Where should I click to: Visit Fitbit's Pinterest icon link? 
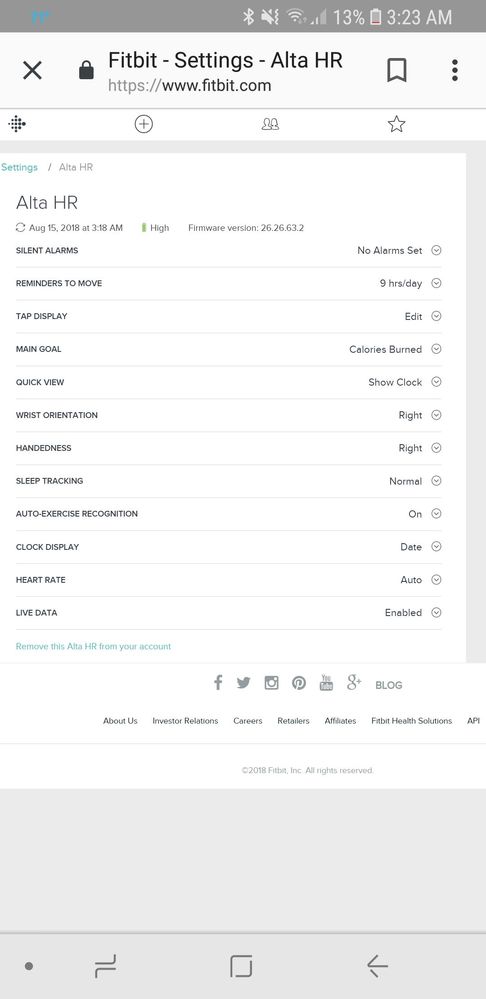tap(299, 683)
